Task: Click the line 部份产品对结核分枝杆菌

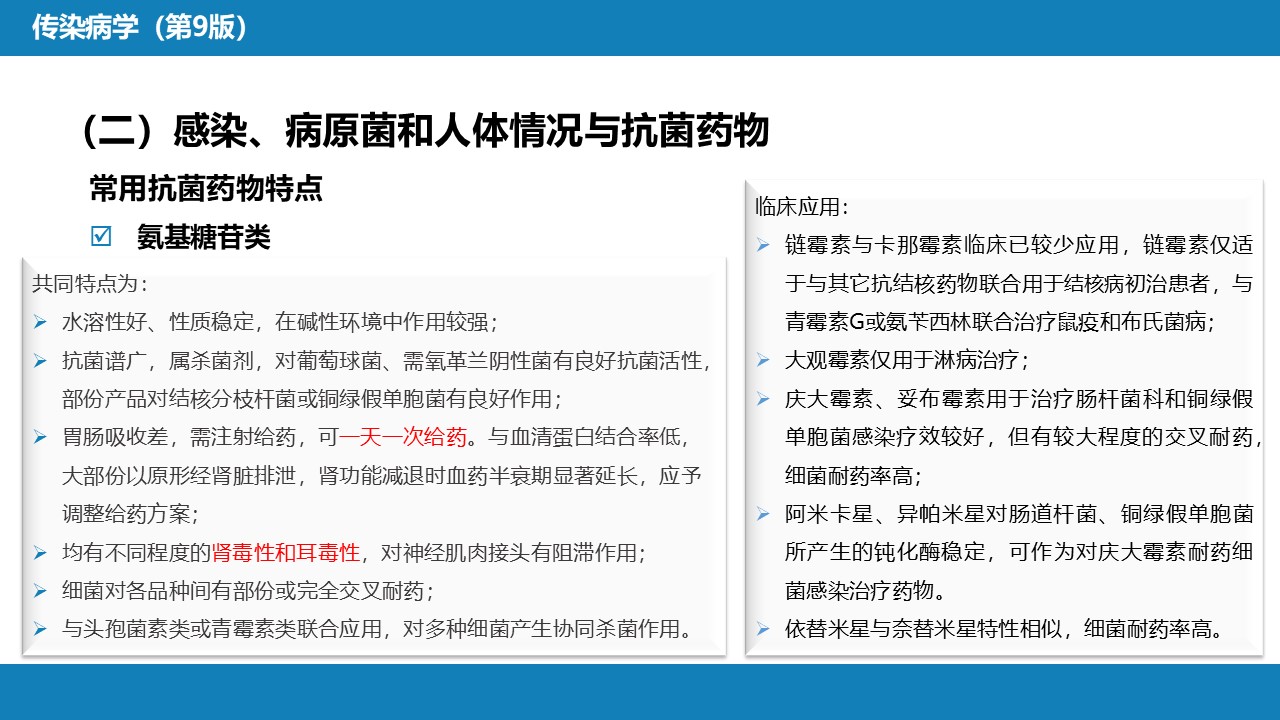Action: point(312,399)
